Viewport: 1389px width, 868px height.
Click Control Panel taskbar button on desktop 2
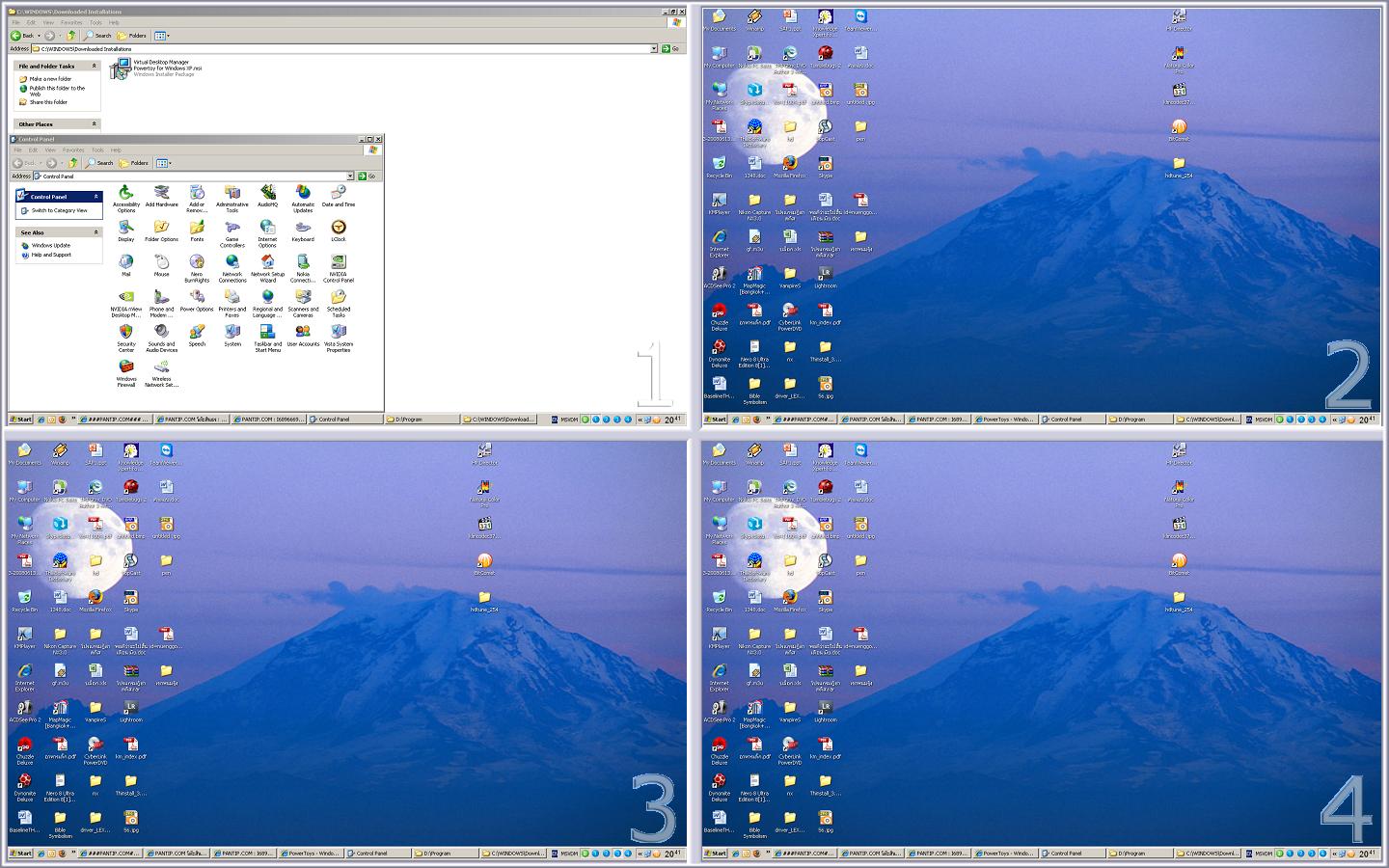point(1072,420)
